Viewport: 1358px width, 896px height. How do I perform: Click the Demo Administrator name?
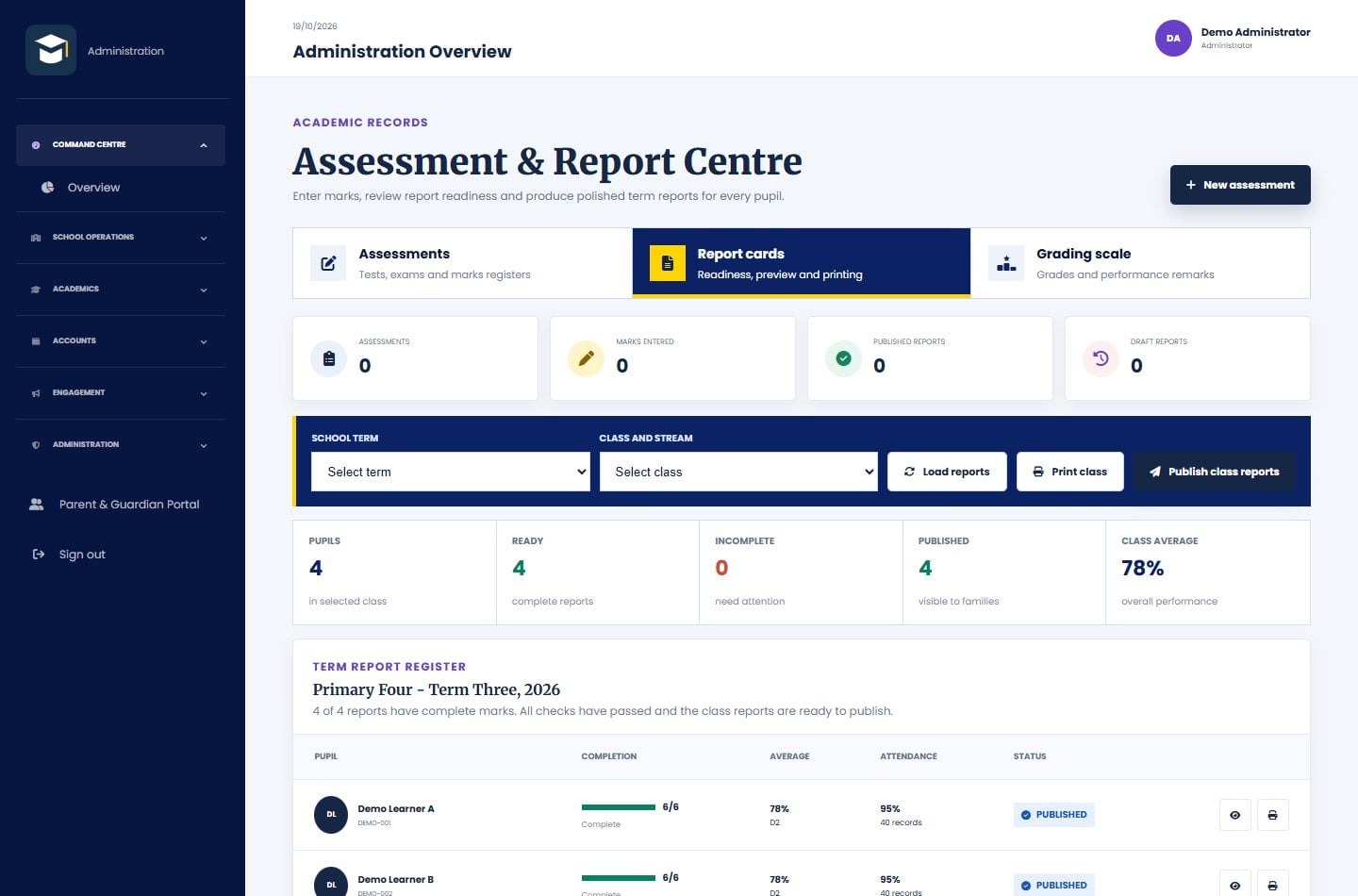click(1255, 32)
